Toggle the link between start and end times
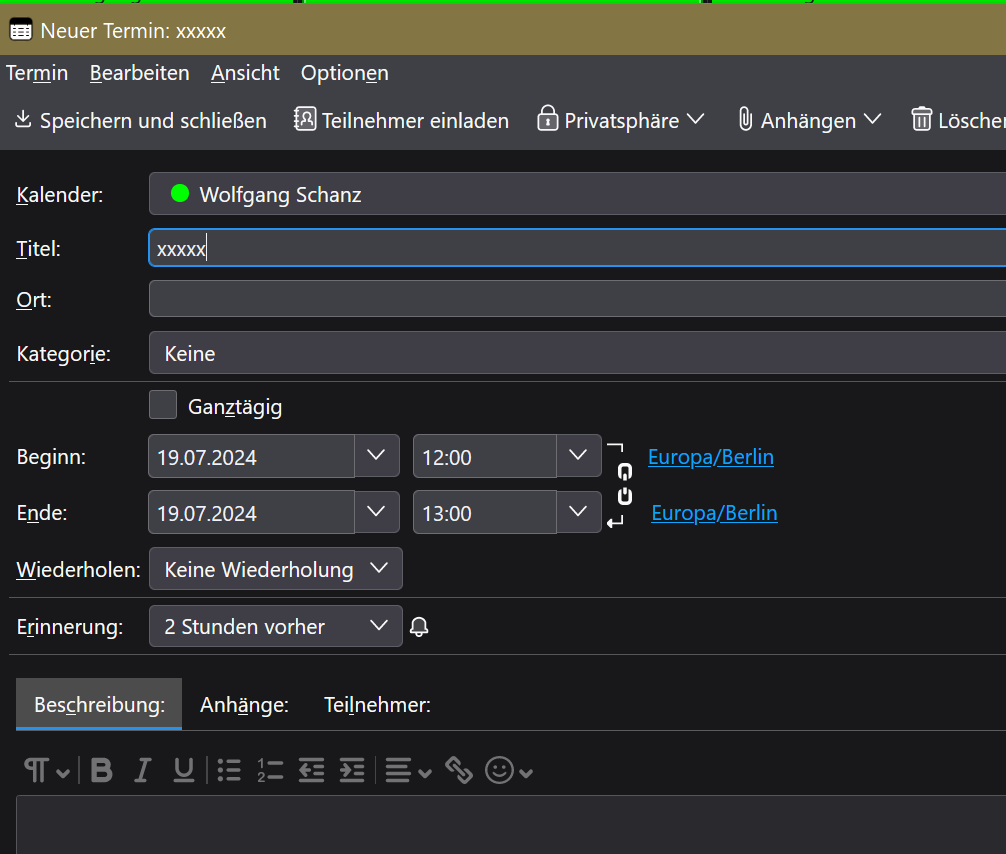1006x854 pixels. 625,484
